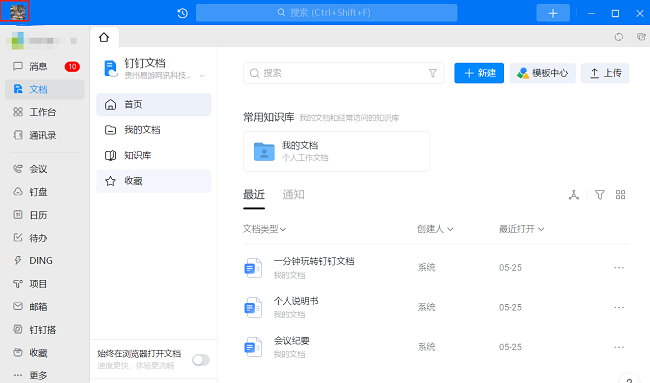Open document 会议纪要

click(x=291, y=341)
